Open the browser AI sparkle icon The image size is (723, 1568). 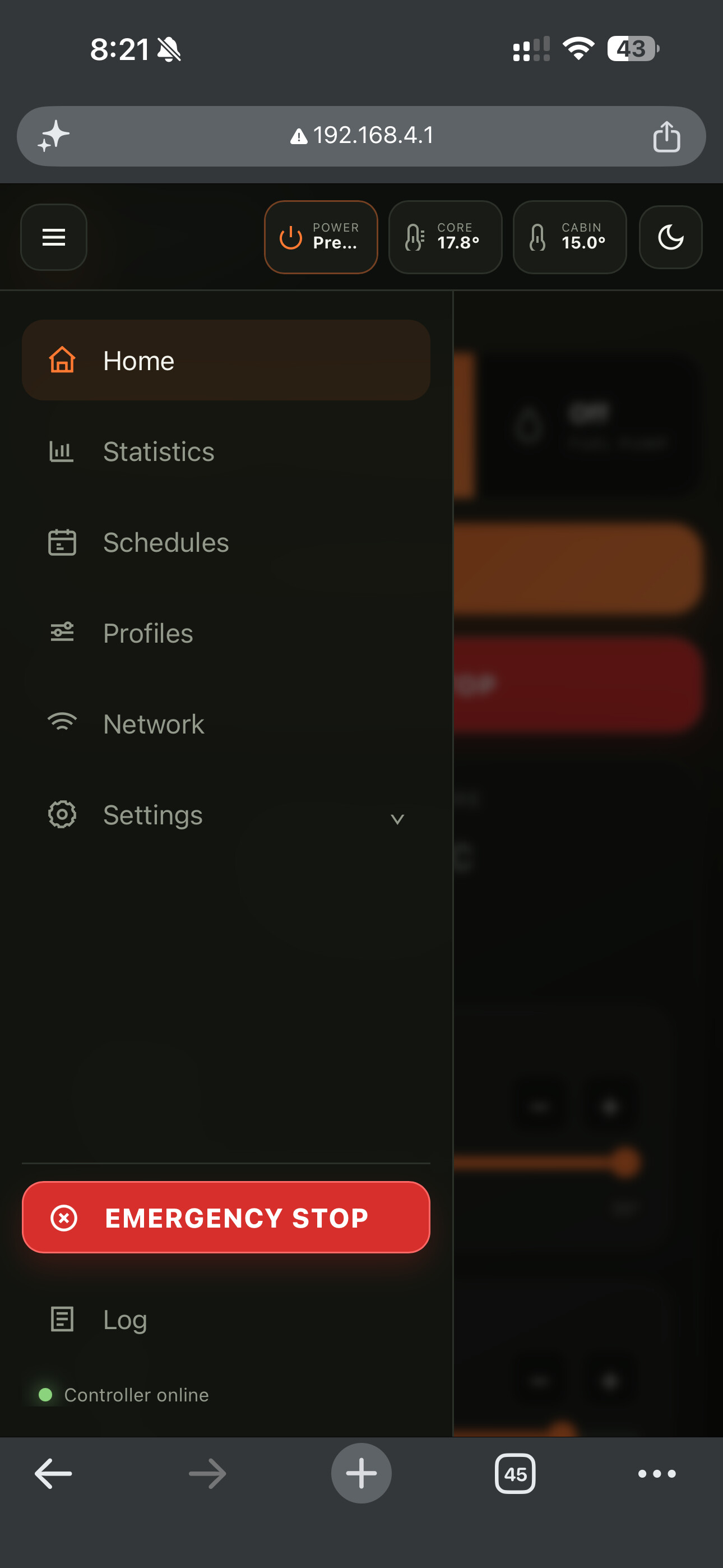click(x=54, y=136)
